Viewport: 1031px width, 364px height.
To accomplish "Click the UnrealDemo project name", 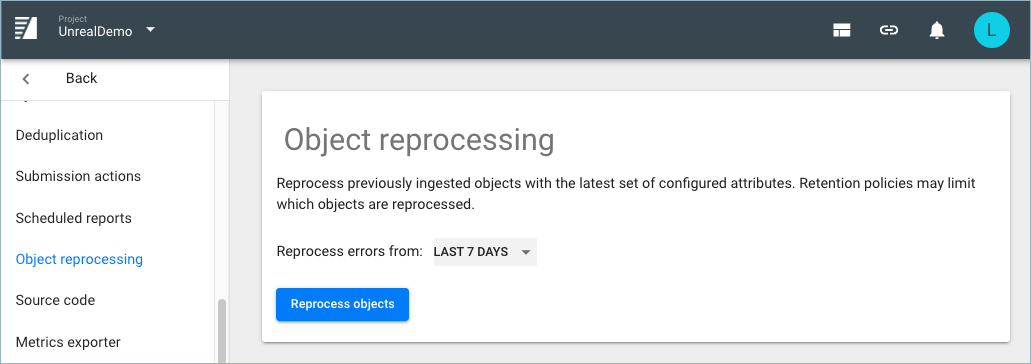I will [x=95, y=32].
